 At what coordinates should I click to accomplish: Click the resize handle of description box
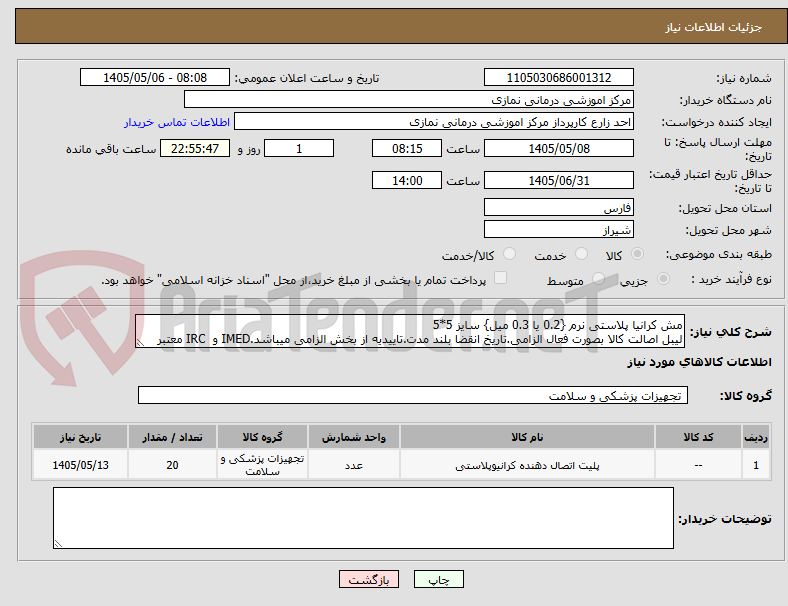point(141,343)
